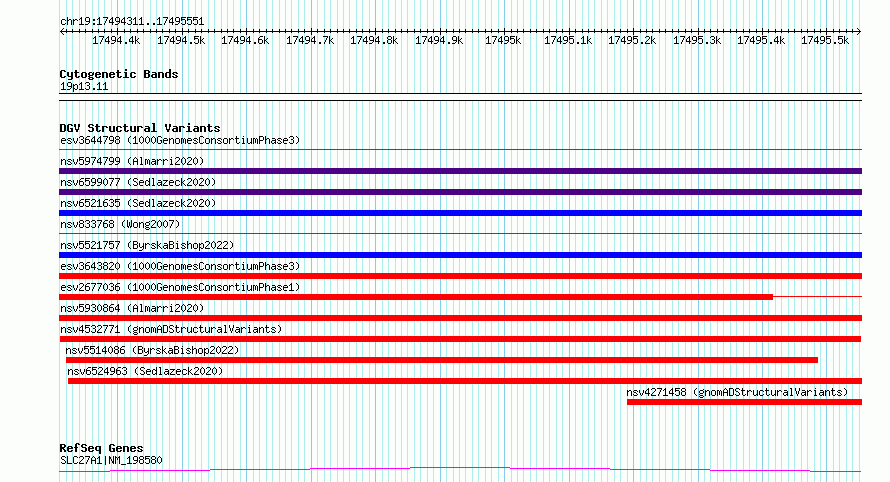
Task: Click the 17494.5k ruler tick label
Action: click(180, 40)
